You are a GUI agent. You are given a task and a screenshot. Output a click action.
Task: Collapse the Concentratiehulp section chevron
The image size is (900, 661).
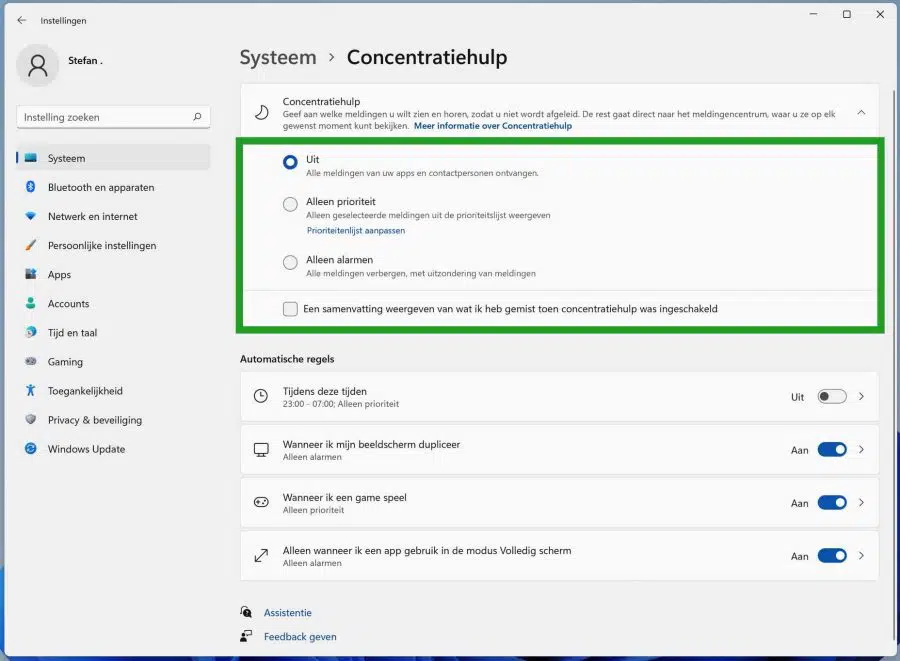(861, 112)
